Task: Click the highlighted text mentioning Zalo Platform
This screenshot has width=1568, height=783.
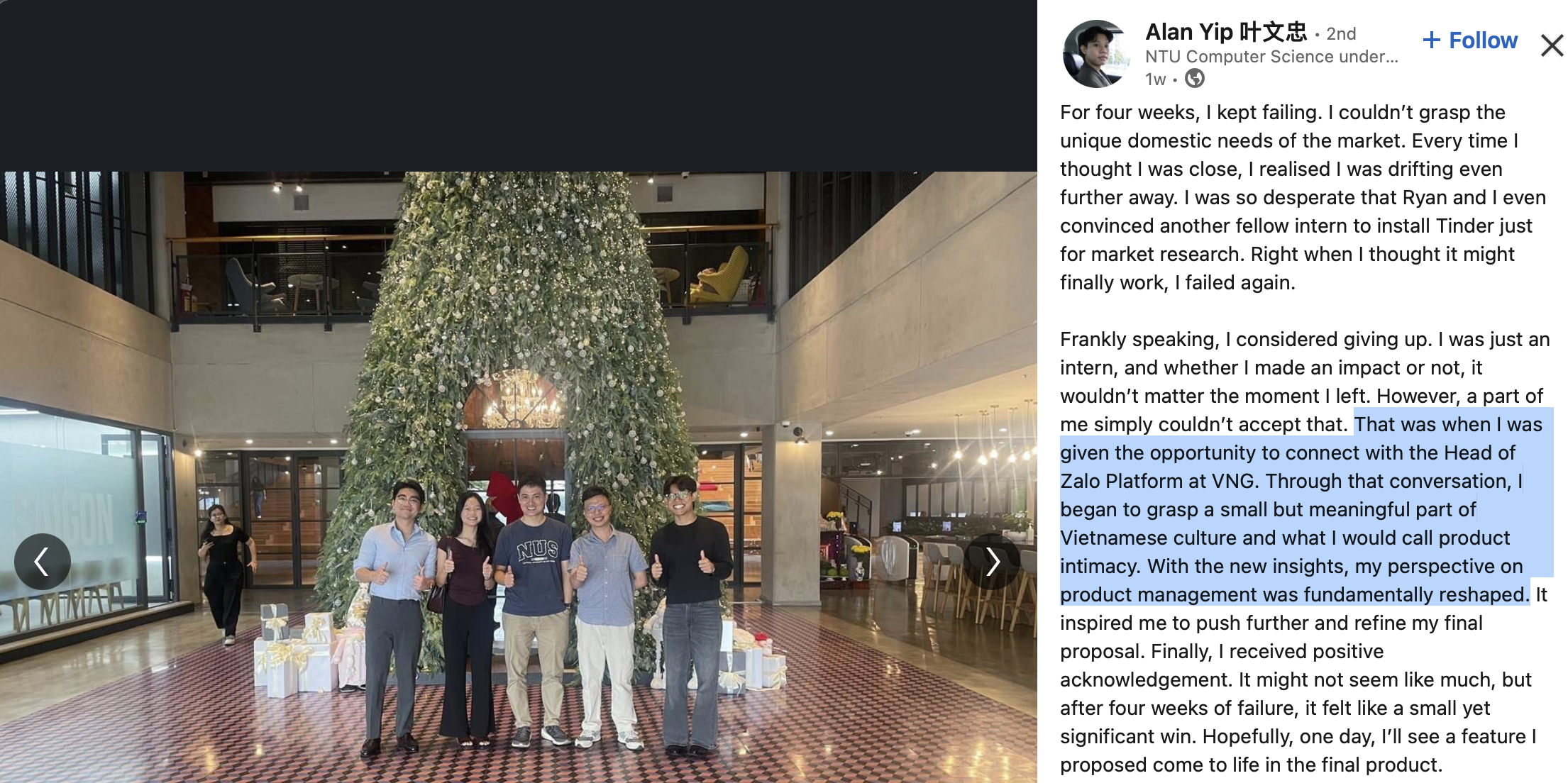Action: 1306,509
